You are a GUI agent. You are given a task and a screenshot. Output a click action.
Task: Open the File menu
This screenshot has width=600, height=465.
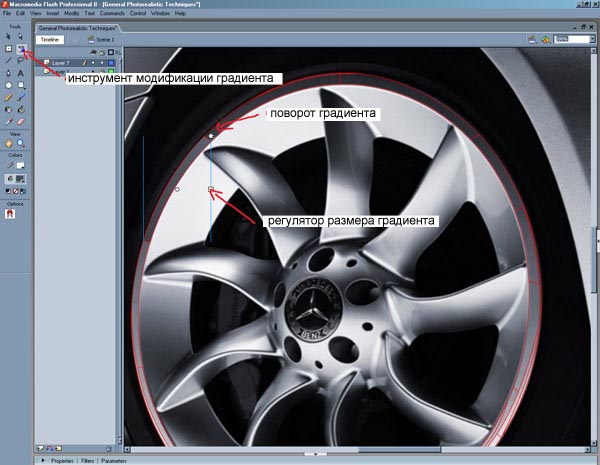click(7, 13)
